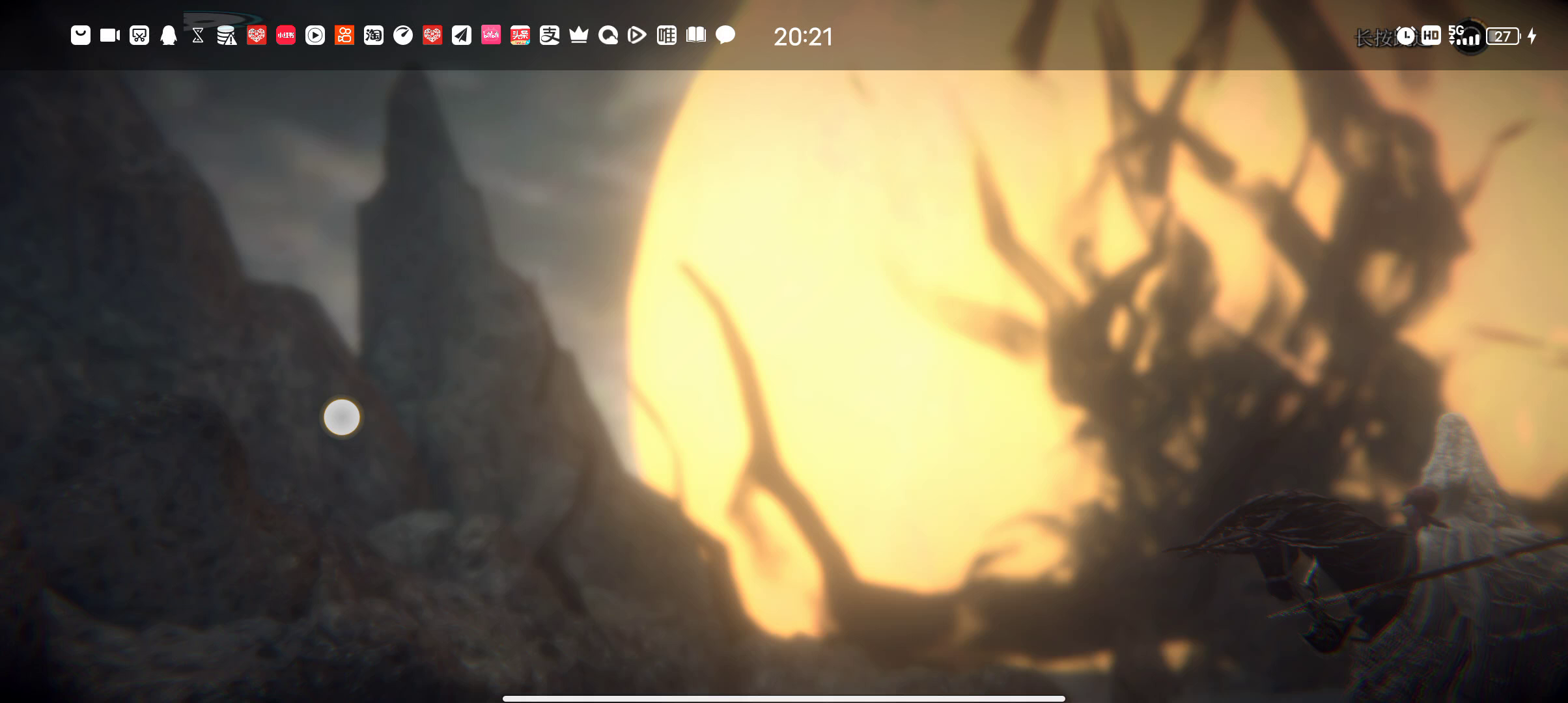Tap the paper plane notification icon
Viewport: 1568px width, 703px height.
coord(462,36)
